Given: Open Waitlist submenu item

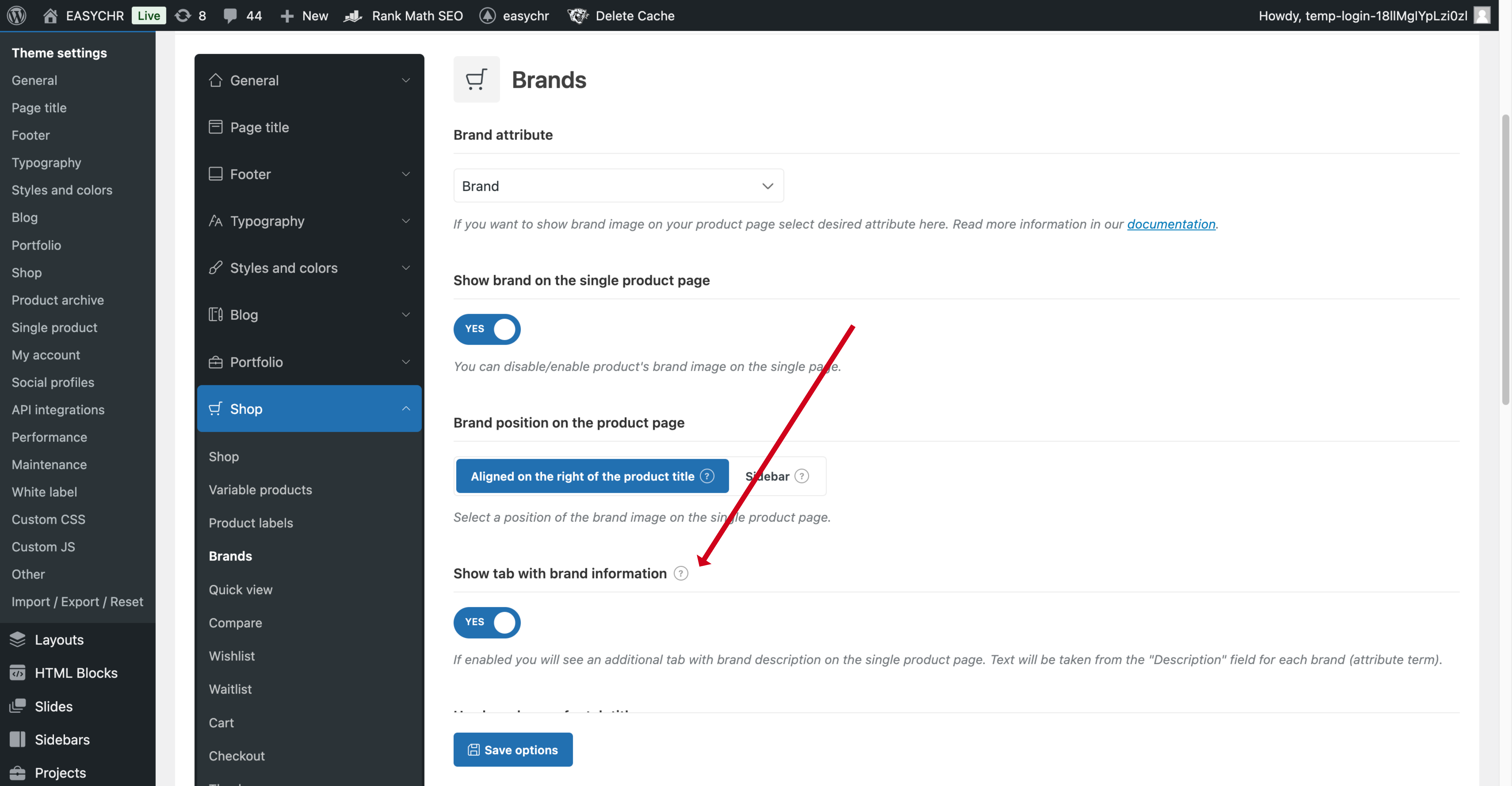Looking at the screenshot, I should point(230,689).
